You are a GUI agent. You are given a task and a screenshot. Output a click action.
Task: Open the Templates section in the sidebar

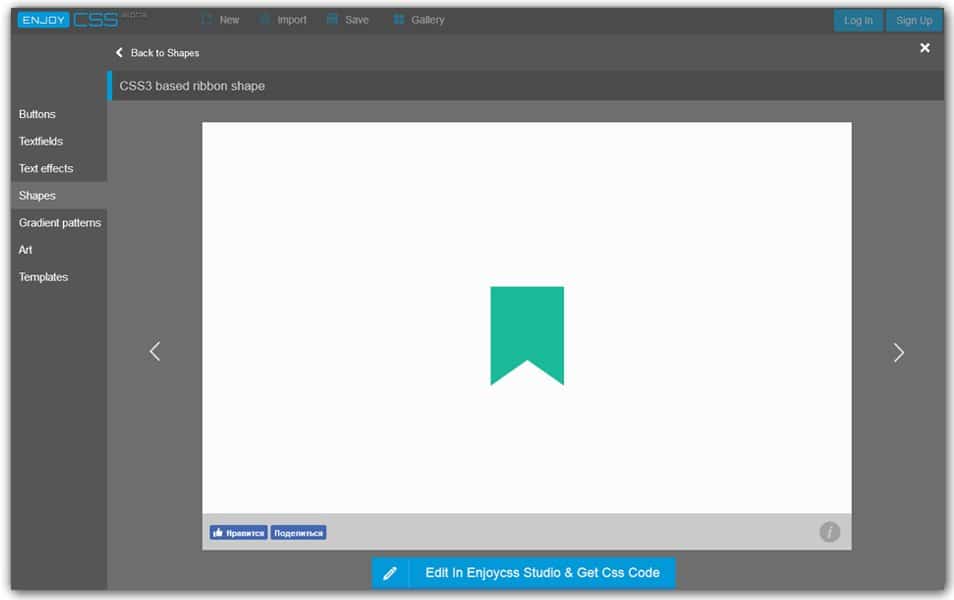[43, 276]
